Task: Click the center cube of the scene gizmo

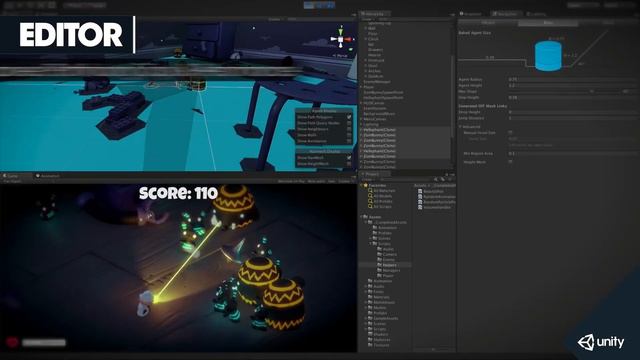Action: pos(340,40)
